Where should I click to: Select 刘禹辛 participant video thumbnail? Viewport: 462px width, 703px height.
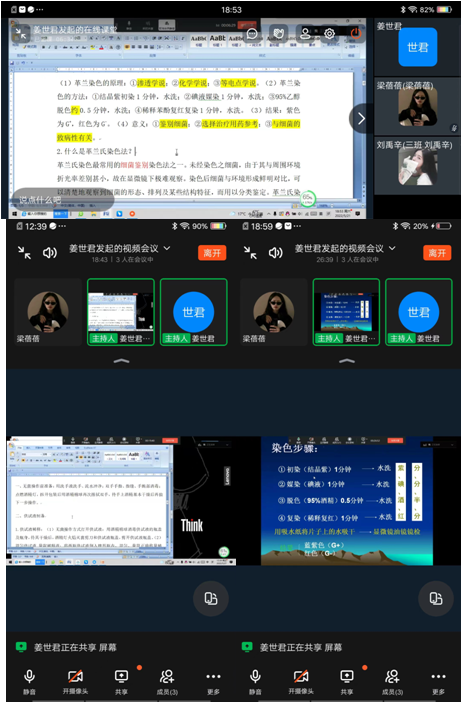[x=418, y=165]
